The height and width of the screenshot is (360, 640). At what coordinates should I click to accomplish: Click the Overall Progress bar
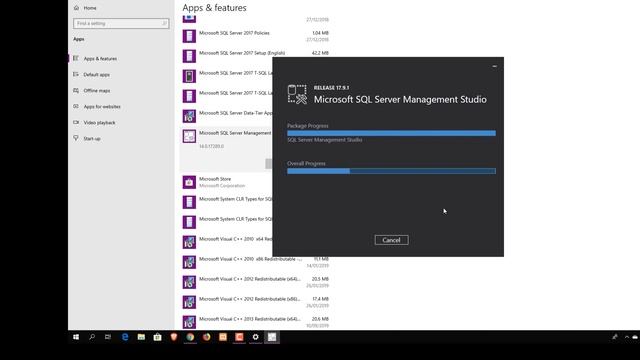391,171
